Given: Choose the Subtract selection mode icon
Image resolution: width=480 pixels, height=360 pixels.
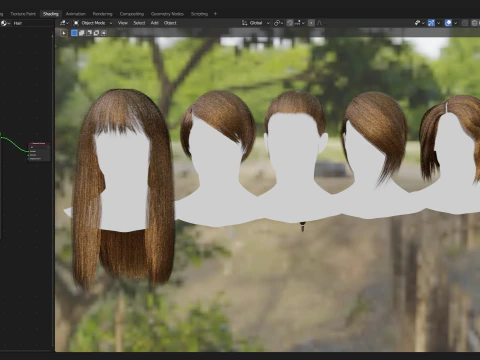Looking at the screenshot, I should [89, 33].
